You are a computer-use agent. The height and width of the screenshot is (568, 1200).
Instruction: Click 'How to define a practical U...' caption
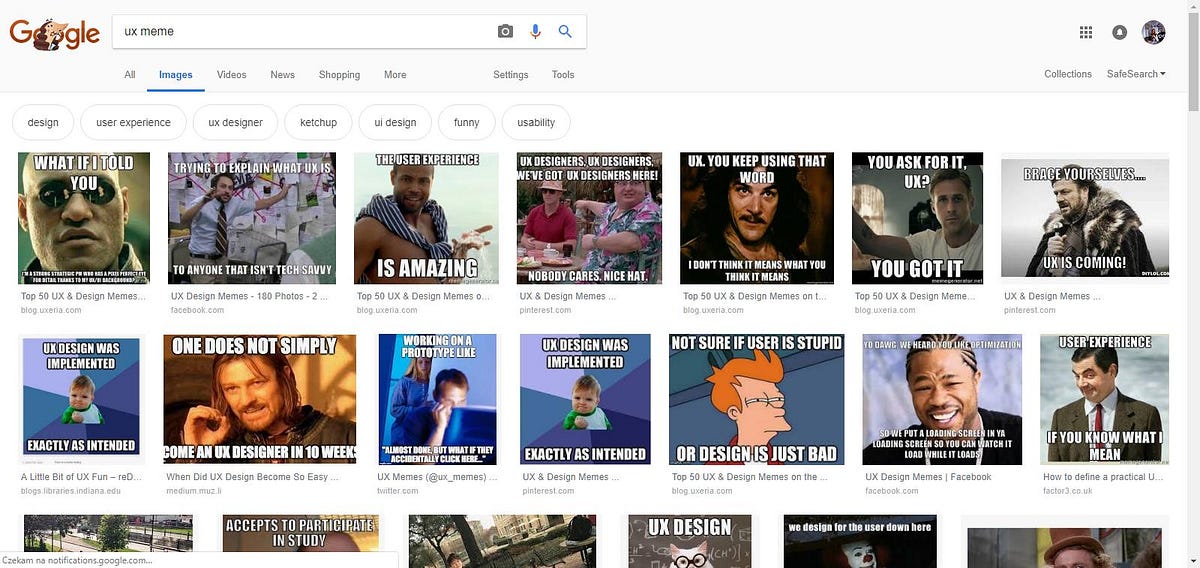pyautogui.click(x=1103, y=477)
